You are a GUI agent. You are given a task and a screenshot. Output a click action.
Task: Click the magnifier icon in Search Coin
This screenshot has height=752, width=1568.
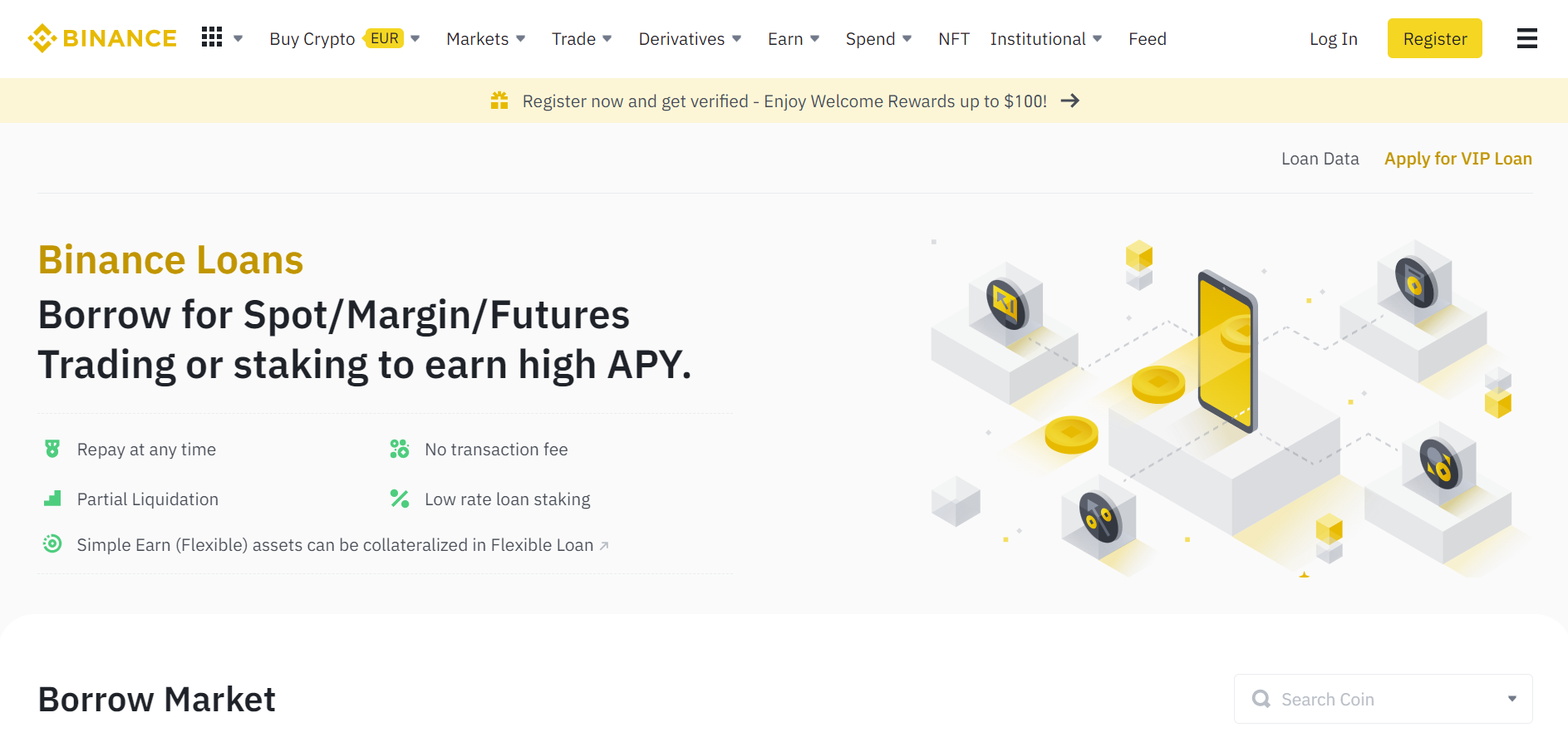click(1261, 699)
